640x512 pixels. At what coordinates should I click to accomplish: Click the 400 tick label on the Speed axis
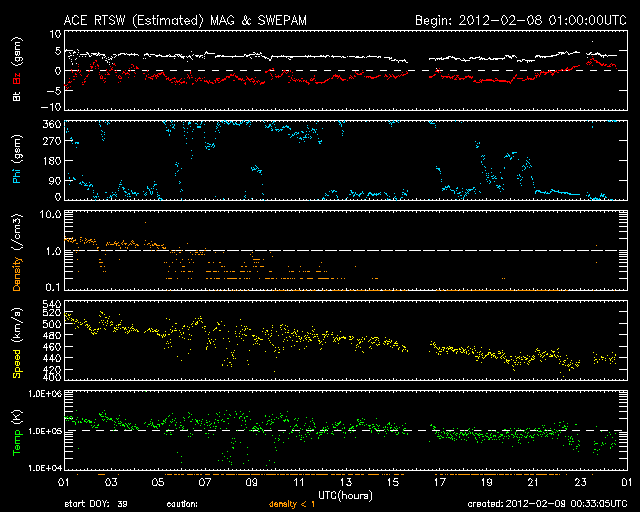click(x=51, y=378)
